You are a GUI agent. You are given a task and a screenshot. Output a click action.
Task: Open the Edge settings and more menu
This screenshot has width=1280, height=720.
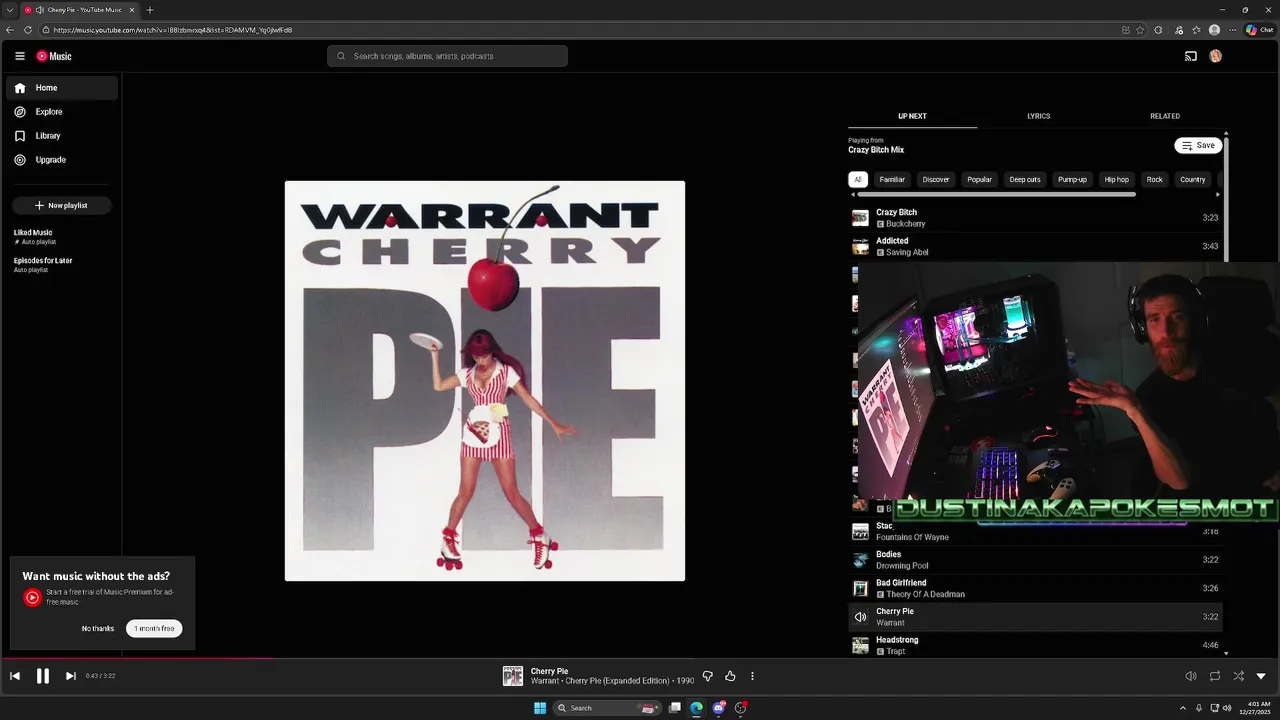(1233, 30)
